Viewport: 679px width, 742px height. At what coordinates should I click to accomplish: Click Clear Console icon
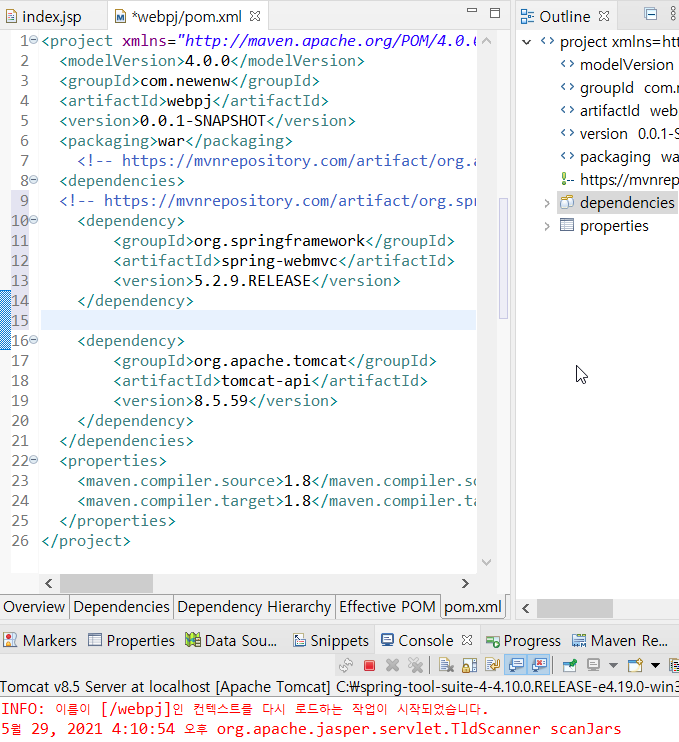(x=446, y=666)
